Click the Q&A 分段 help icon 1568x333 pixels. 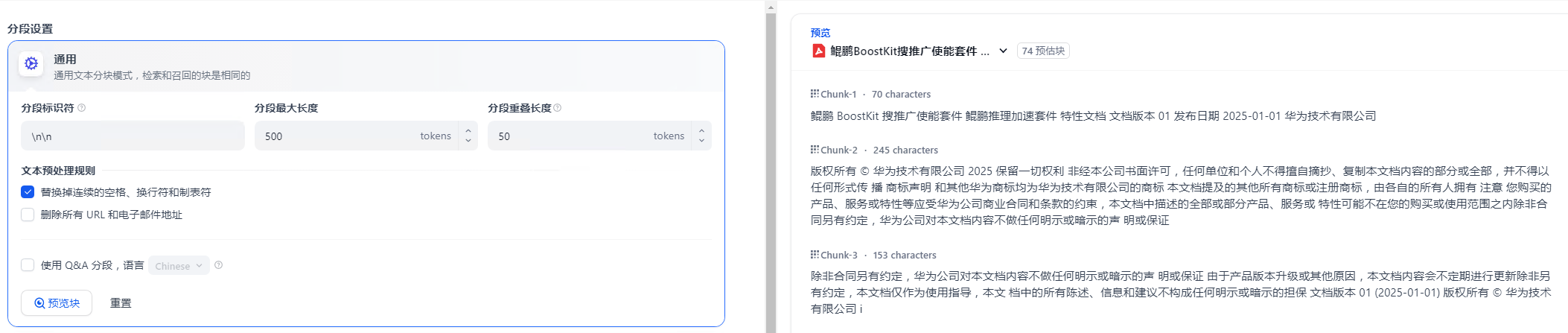[x=218, y=265]
